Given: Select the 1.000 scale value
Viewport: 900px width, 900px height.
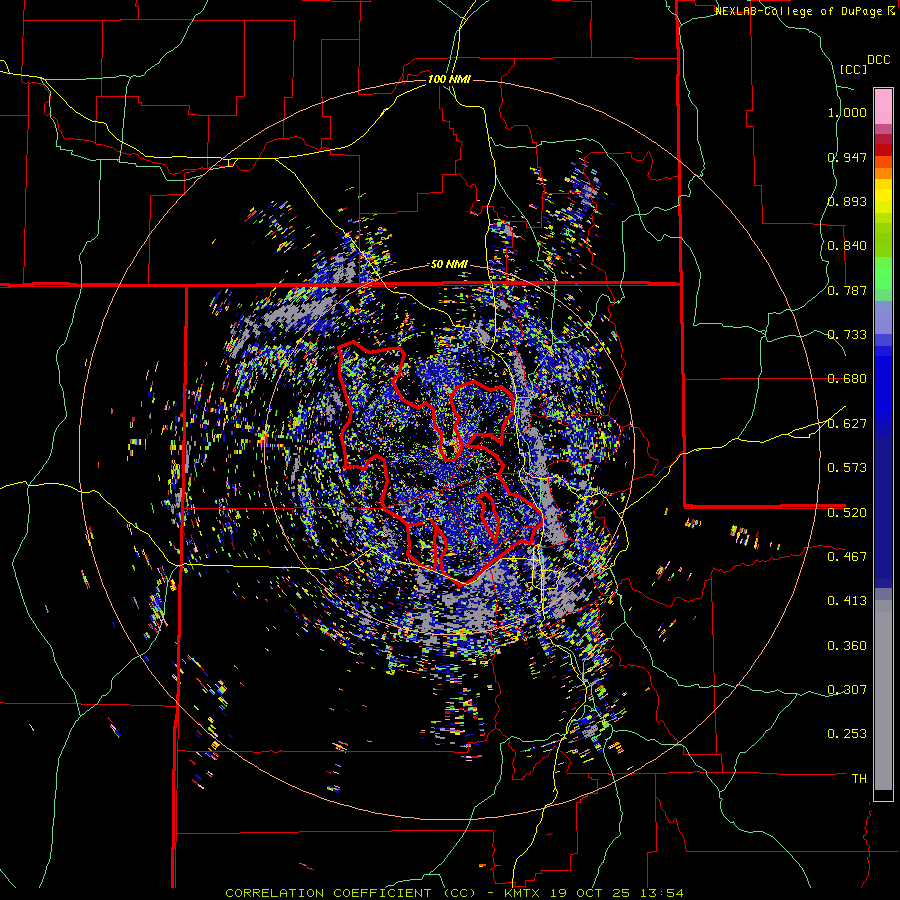Looking at the screenshot, I should coord(847,112).
